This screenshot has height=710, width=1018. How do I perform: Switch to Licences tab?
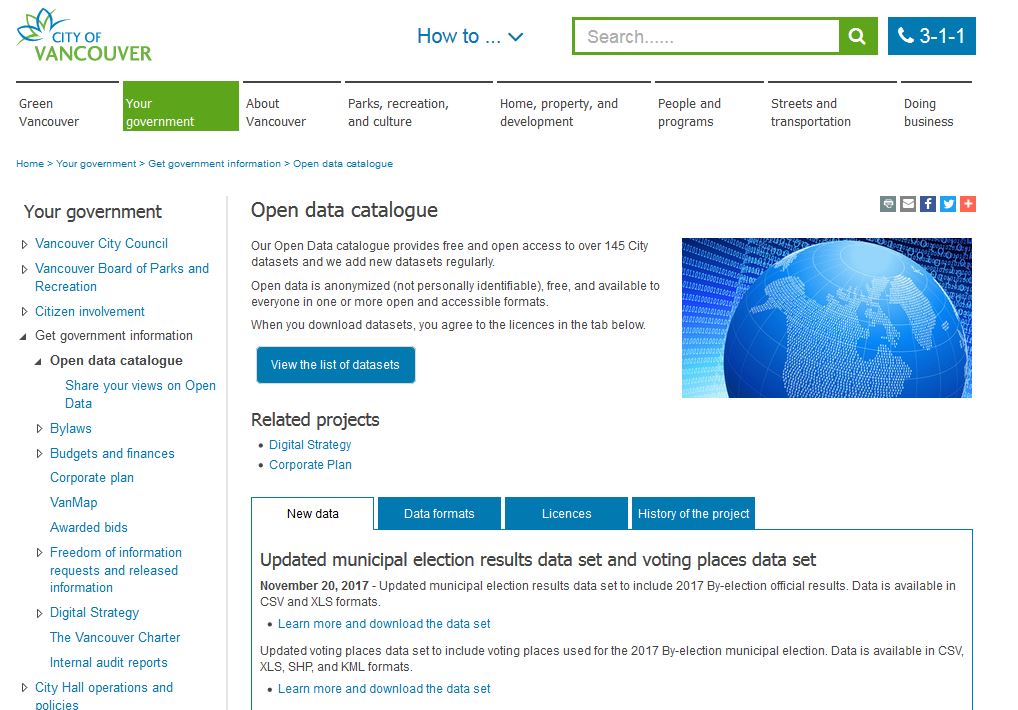(x=566, y=513)
